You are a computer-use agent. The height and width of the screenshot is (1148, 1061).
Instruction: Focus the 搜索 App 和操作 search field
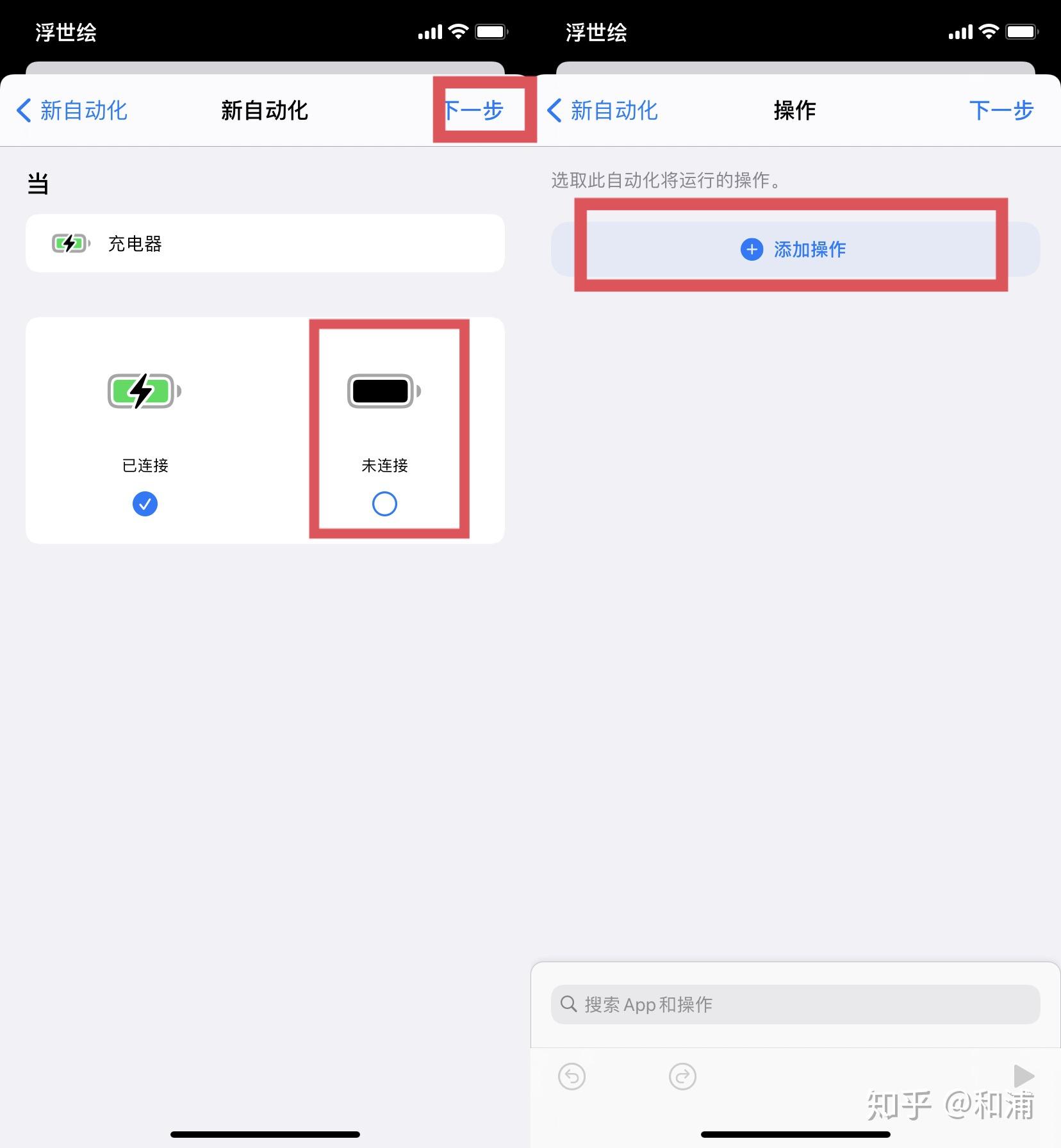point(795,1004)
